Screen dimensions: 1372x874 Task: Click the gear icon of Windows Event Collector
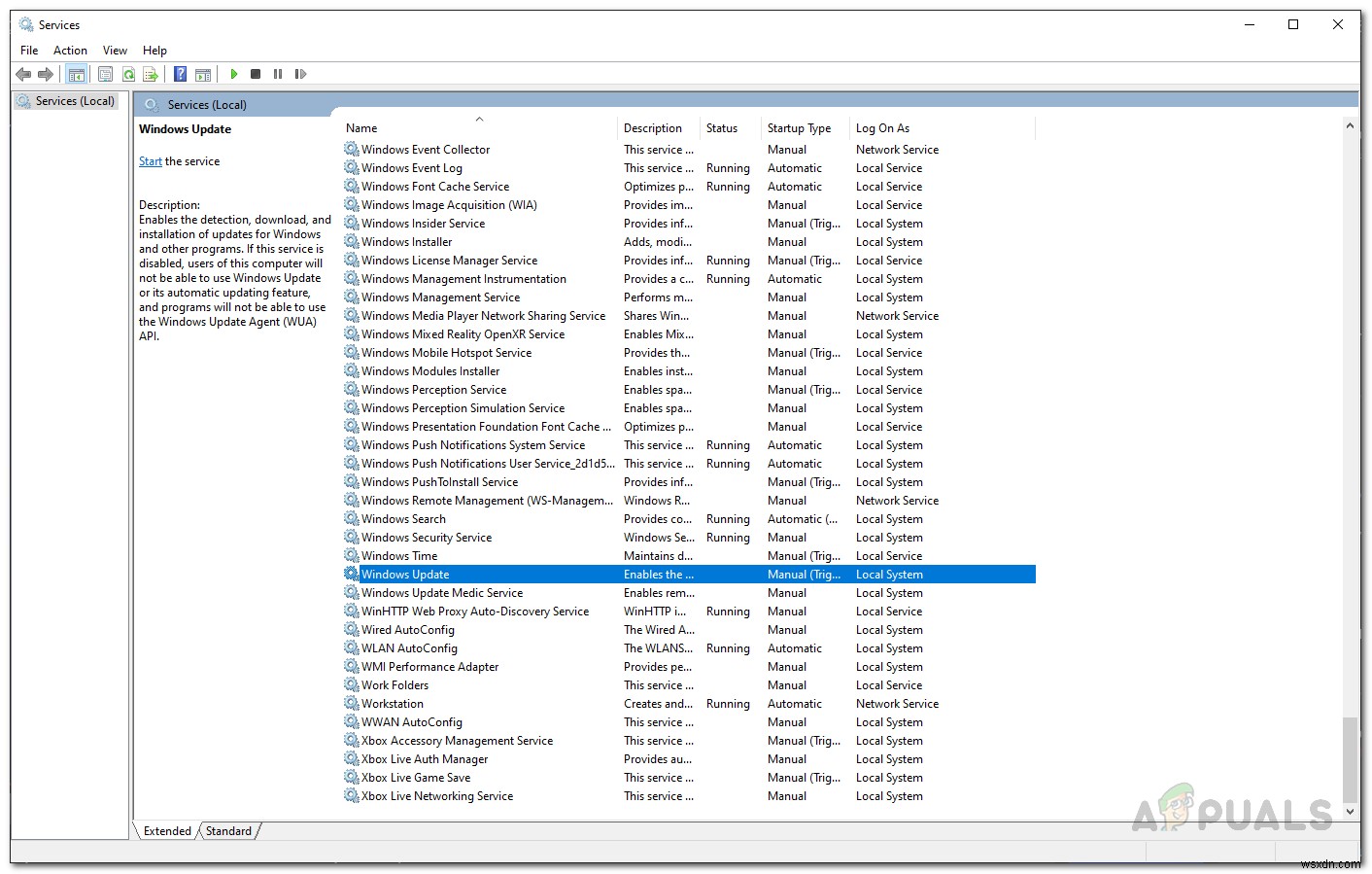click(x=352, y=149)
